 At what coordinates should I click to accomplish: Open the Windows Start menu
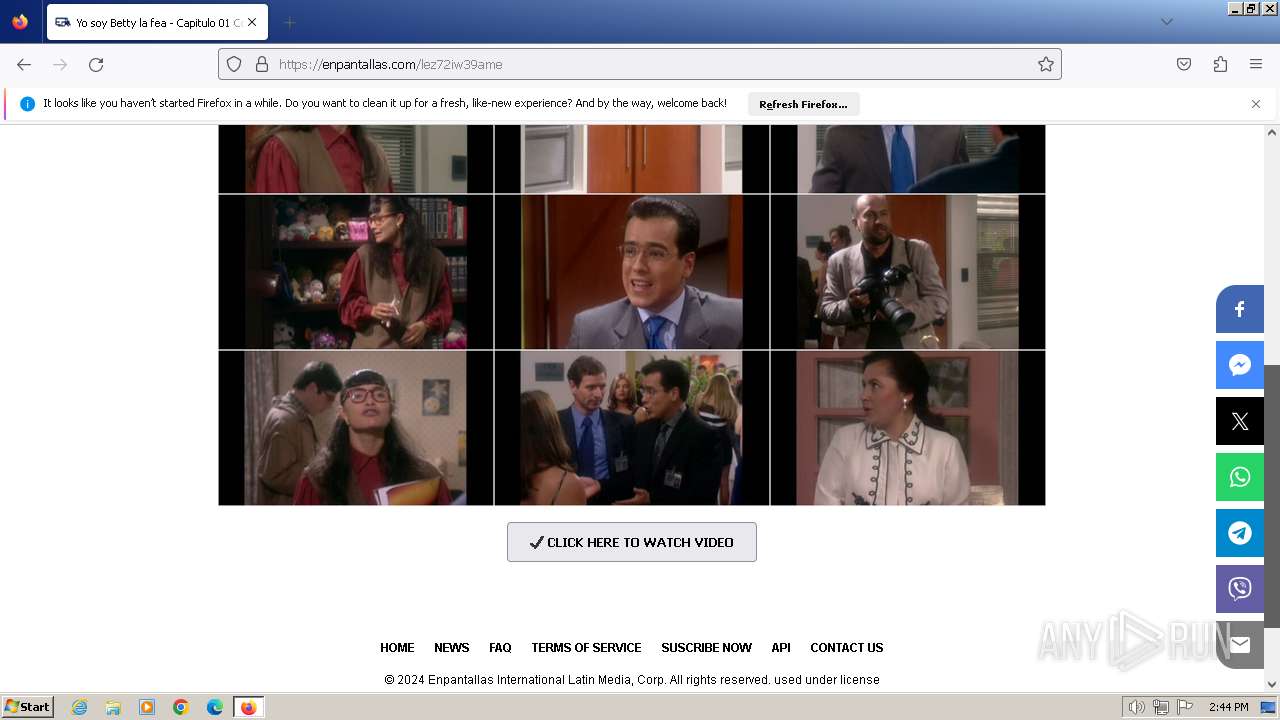(x=28, y=707)
